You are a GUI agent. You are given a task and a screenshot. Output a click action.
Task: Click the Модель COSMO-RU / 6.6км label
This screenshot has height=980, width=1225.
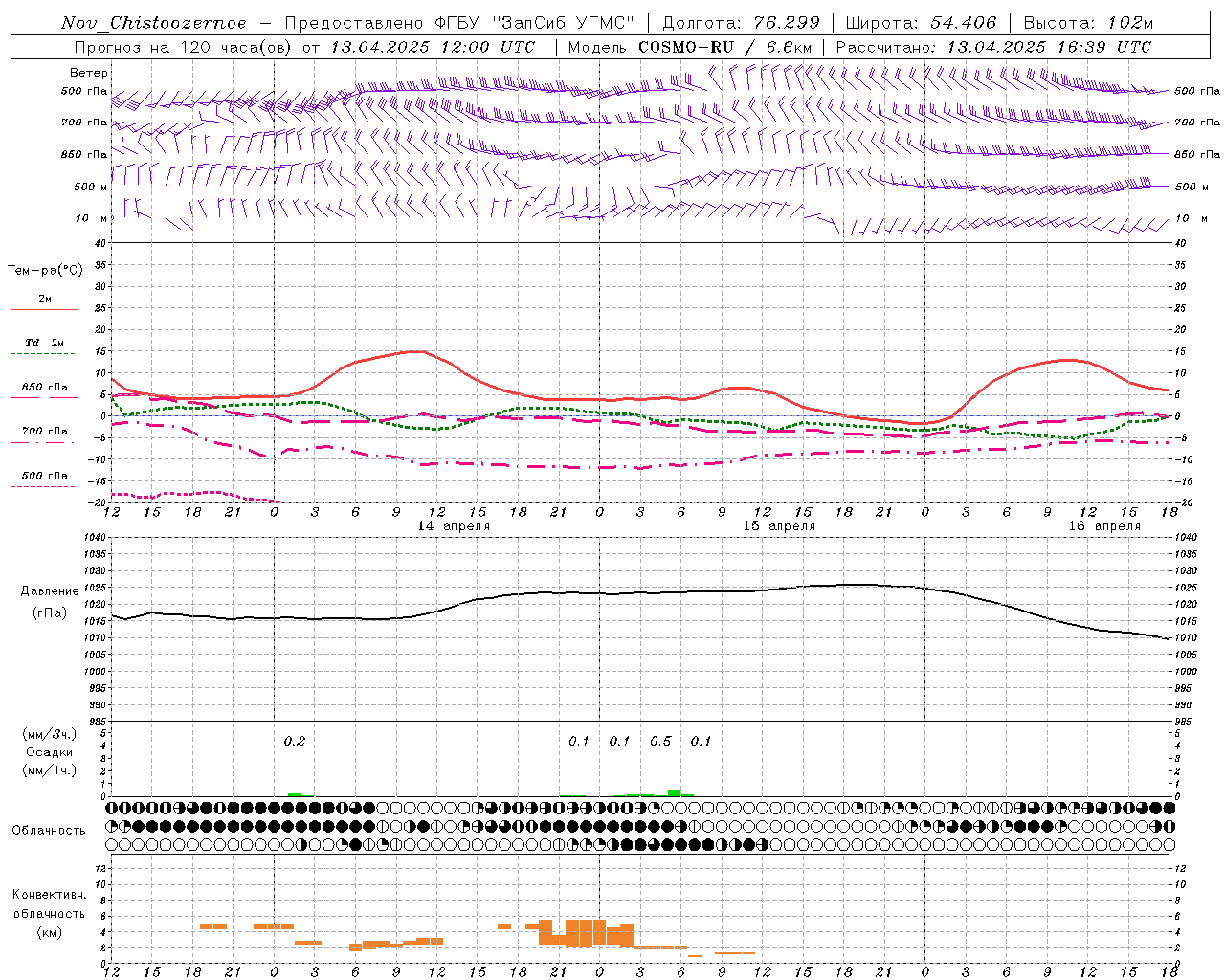[x=689, y=47]
